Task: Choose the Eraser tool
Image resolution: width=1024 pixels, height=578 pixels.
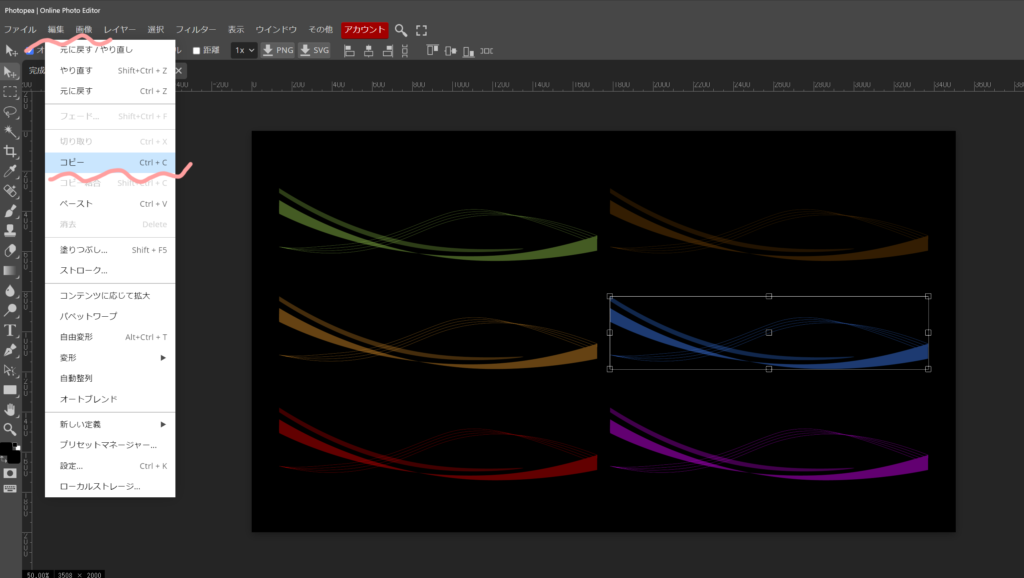Action: pos(11,250)
